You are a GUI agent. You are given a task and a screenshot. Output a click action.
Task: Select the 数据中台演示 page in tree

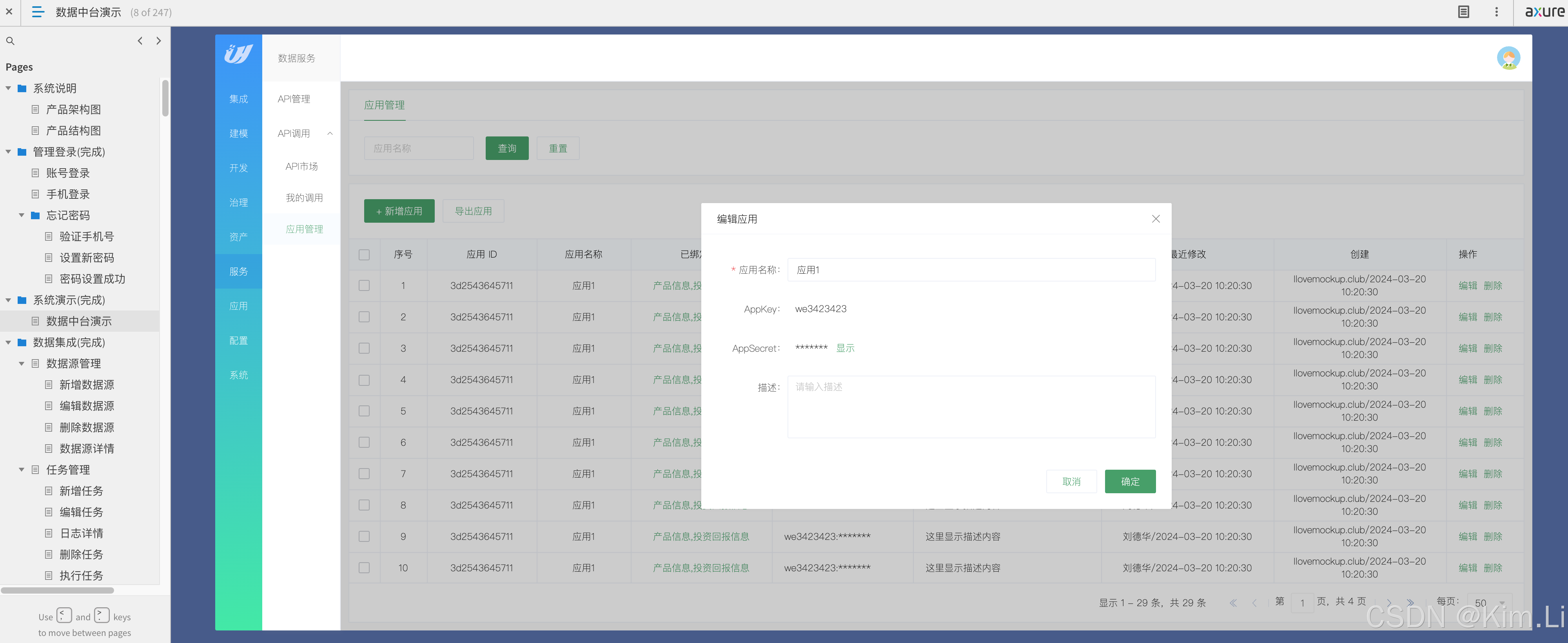pyautogui.click(x=78, y=321)
